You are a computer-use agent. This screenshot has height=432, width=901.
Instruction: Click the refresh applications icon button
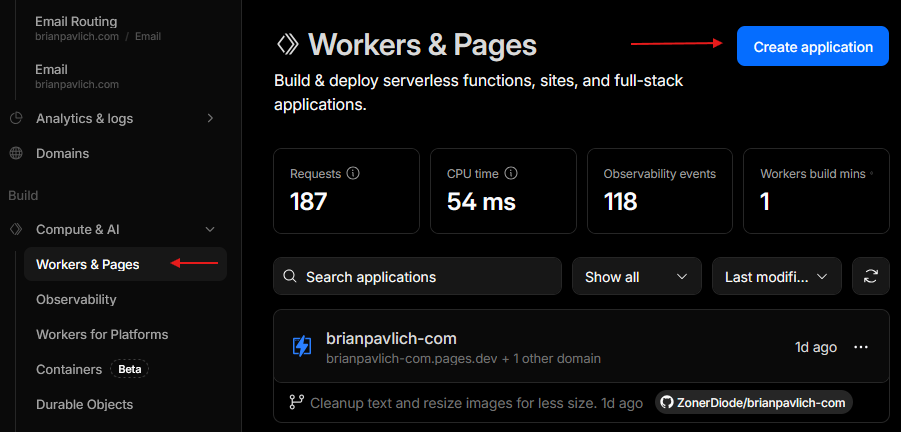click(x=870, y=276)
